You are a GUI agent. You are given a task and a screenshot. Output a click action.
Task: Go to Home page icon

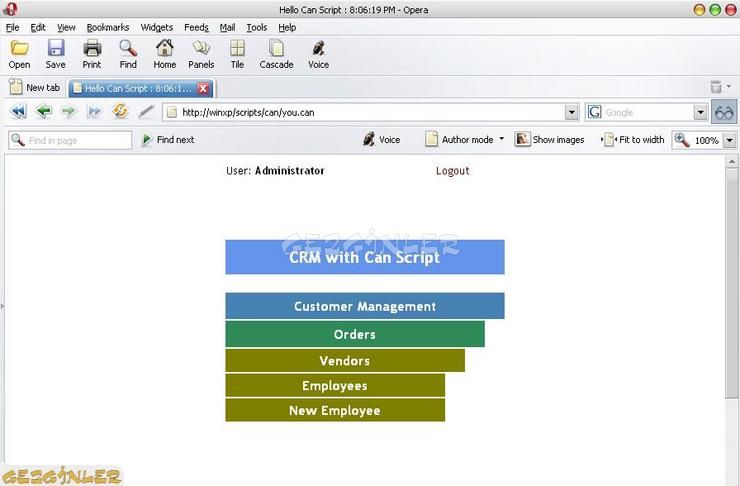coord(165,48)
